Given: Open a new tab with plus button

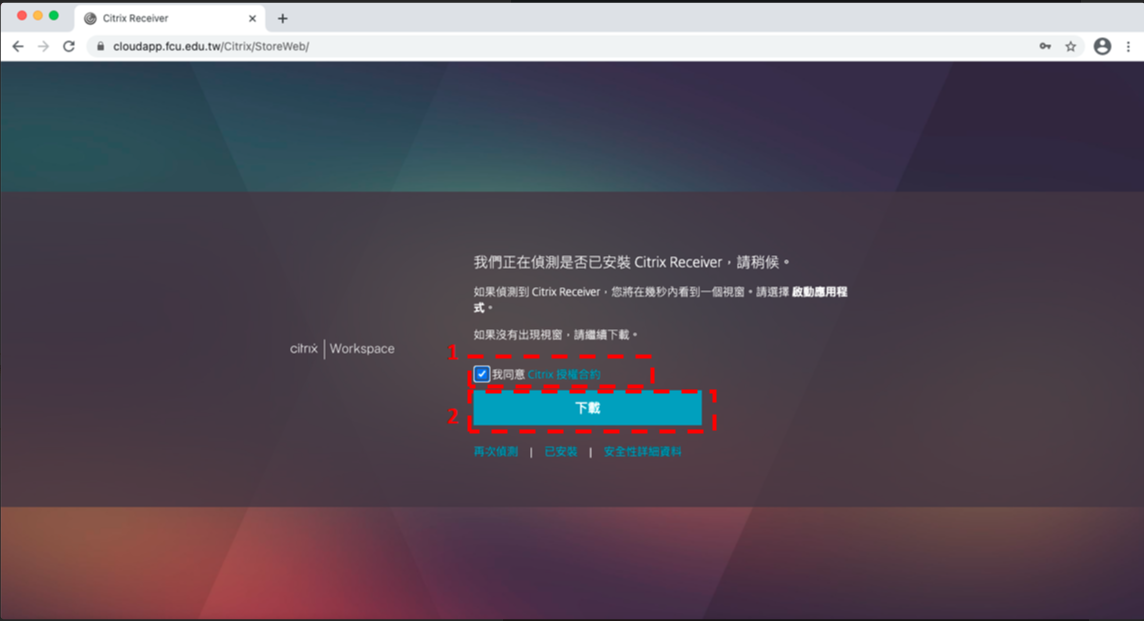Looking at the screenshot, I should tap(282, 18).
